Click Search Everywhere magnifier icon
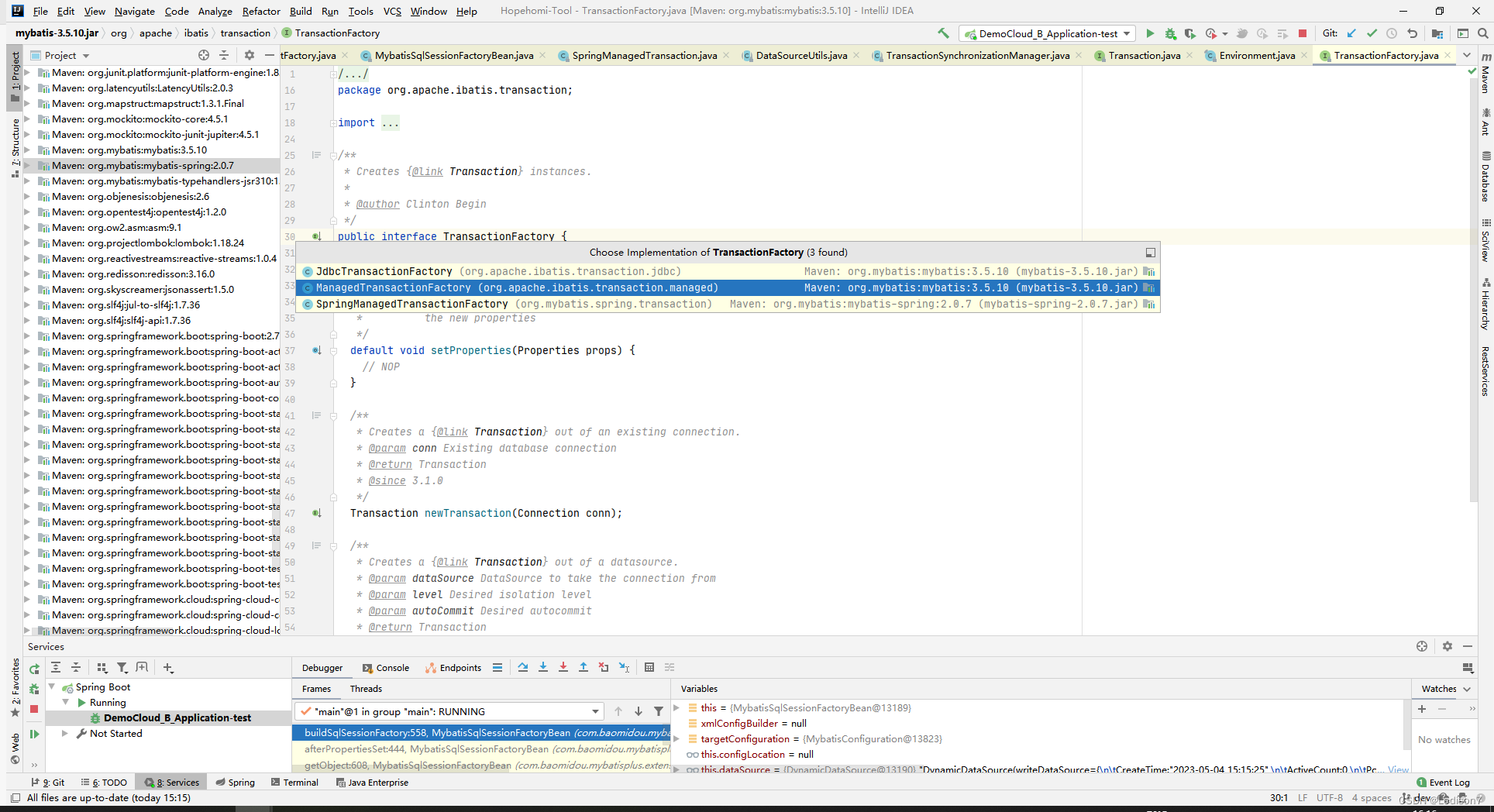Screen dimensions: 1494x812 click(1482, 33)
